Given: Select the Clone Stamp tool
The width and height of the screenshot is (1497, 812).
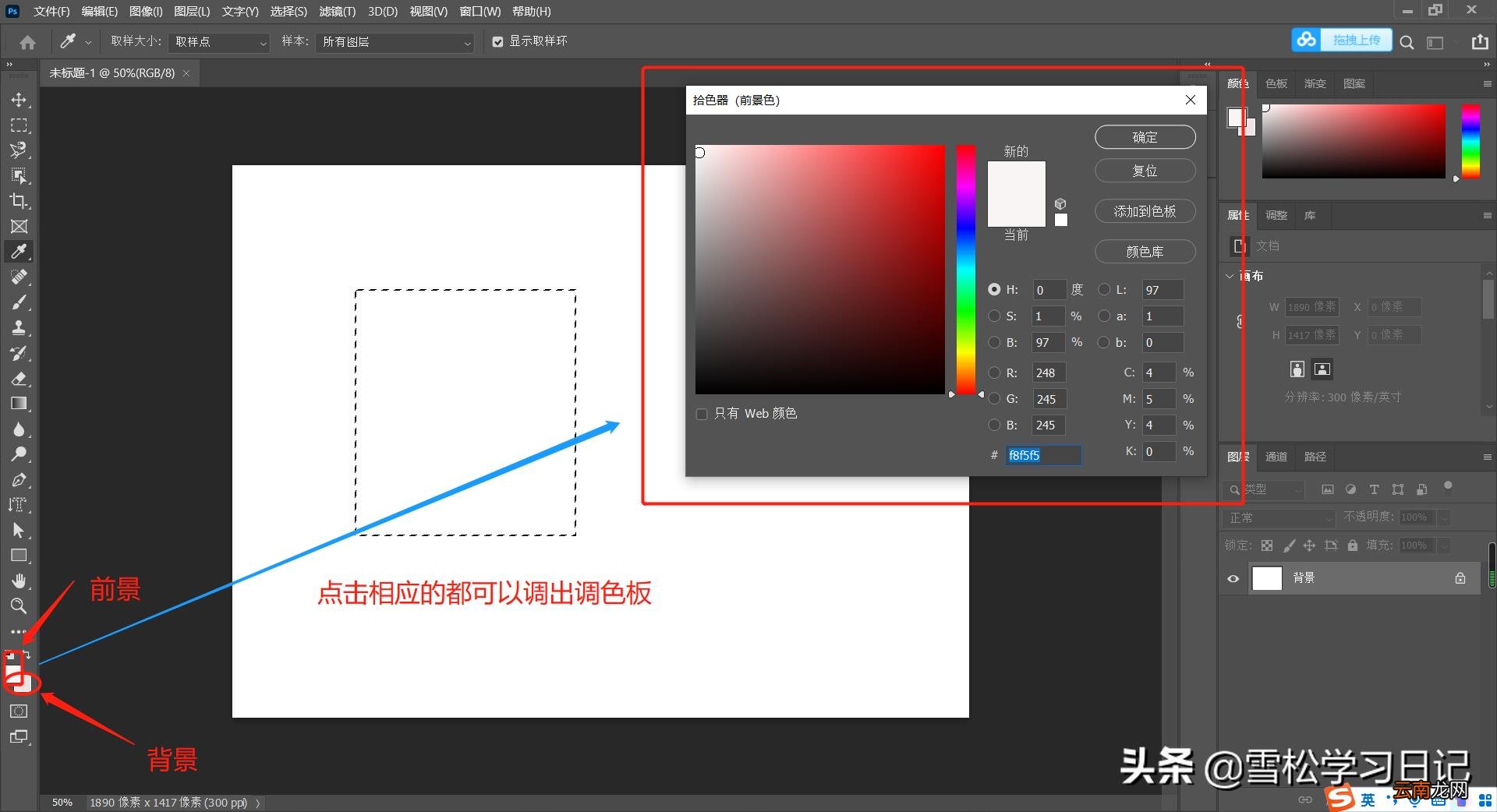Looking at the screenshot, I should click(x=19, y=328).
